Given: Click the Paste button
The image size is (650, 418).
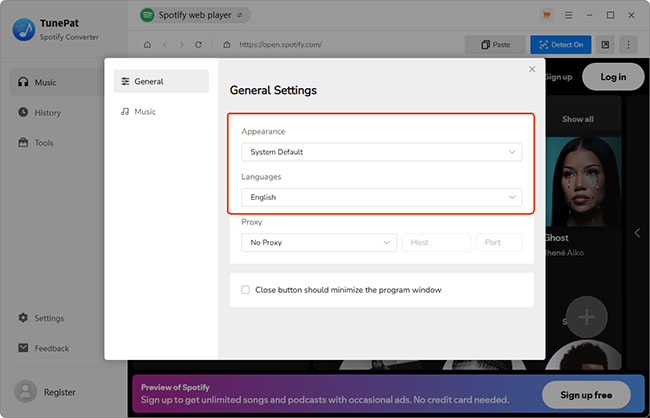Looking at the screenshot, I should pos(495,45).
